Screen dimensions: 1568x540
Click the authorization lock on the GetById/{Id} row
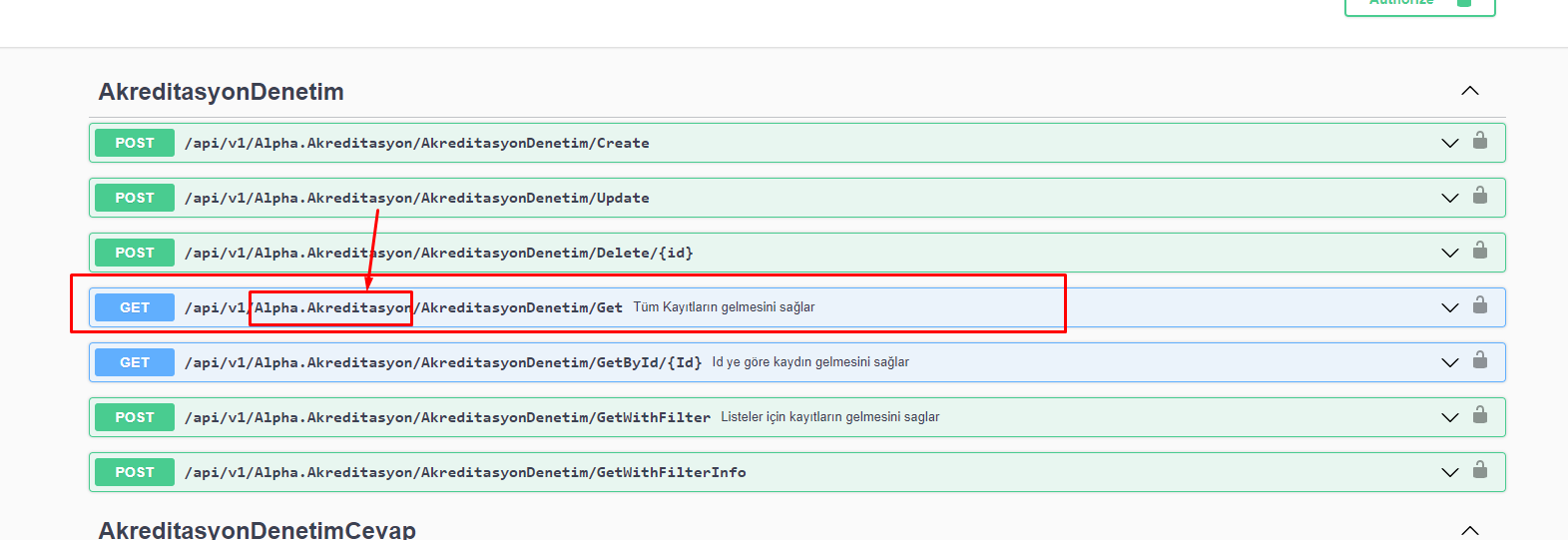(x=1480, y=360)
